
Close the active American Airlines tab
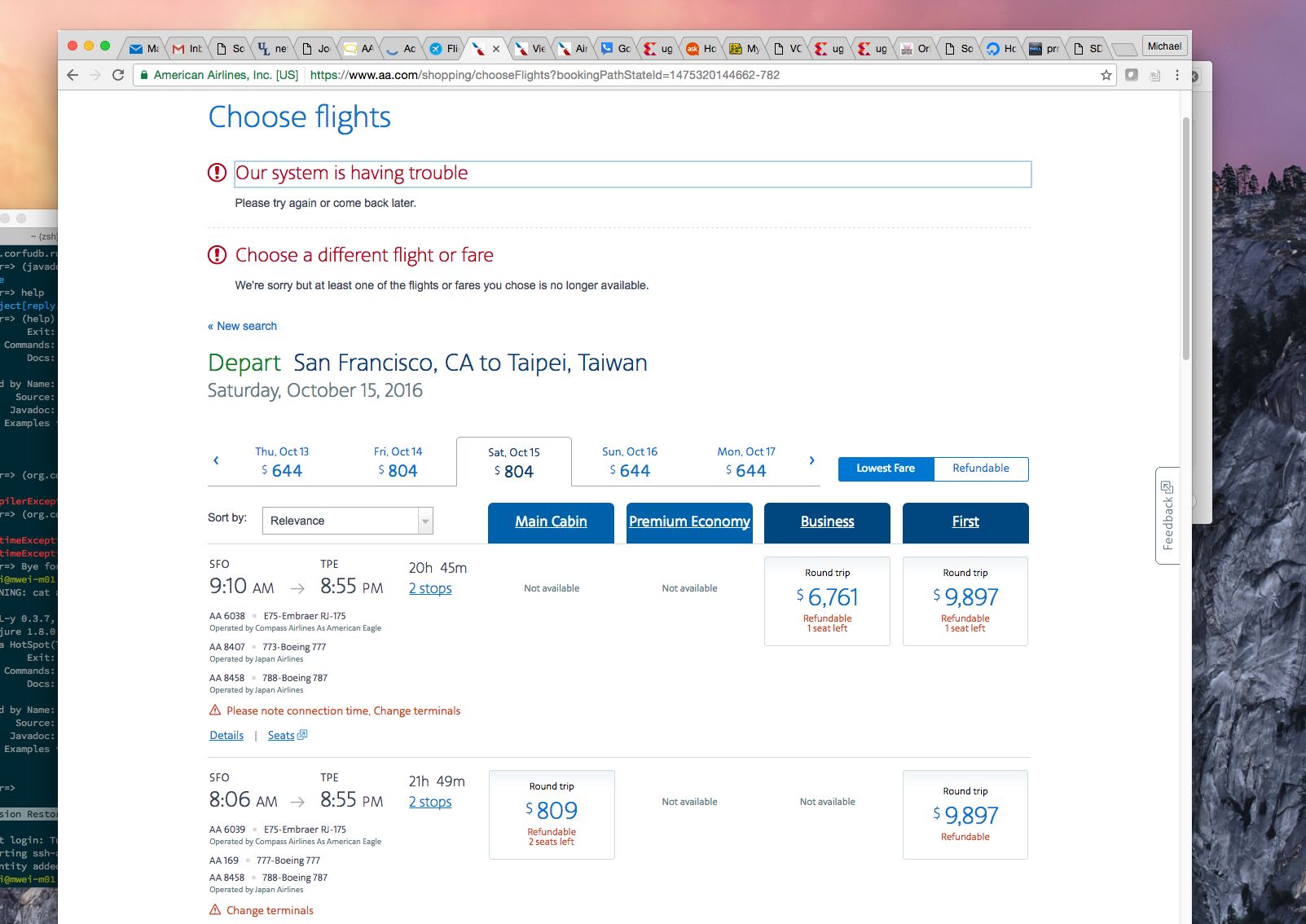coord(495,49)
